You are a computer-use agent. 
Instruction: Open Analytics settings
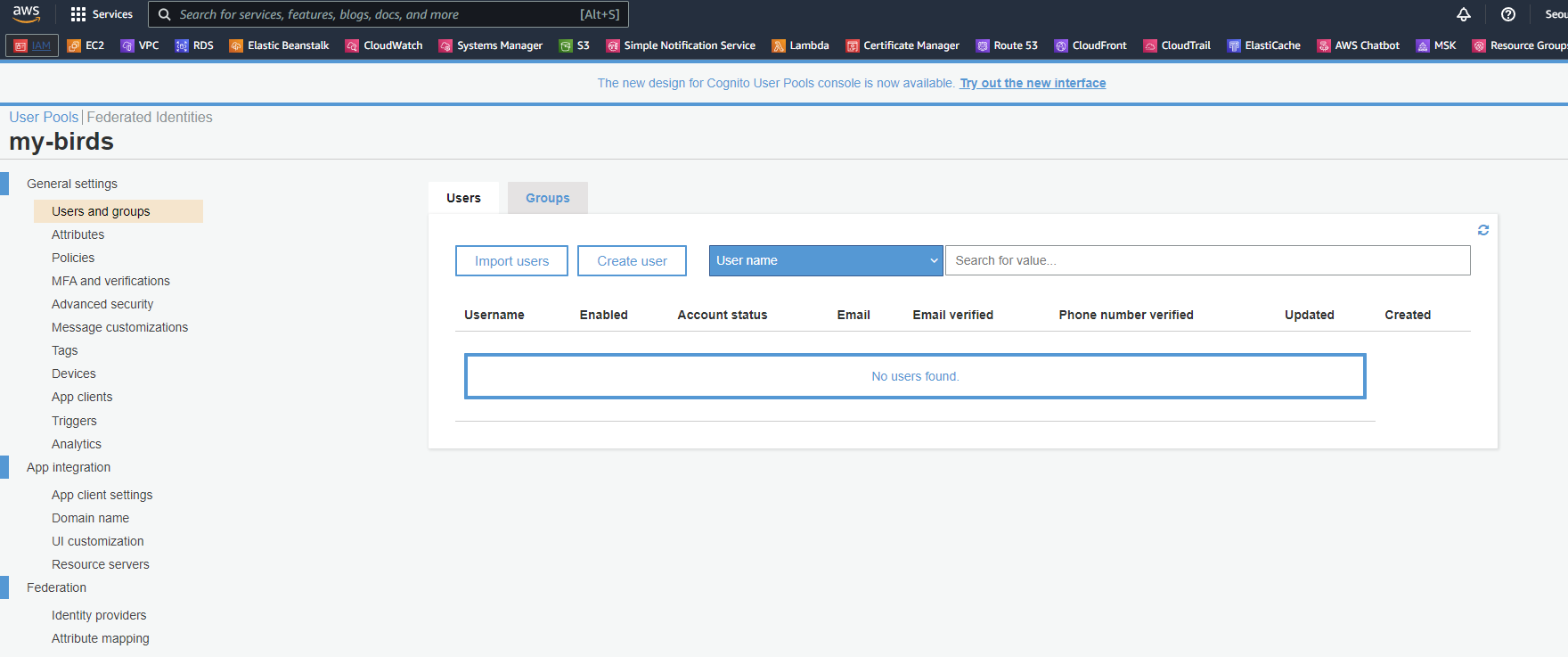tap(77, 444)
